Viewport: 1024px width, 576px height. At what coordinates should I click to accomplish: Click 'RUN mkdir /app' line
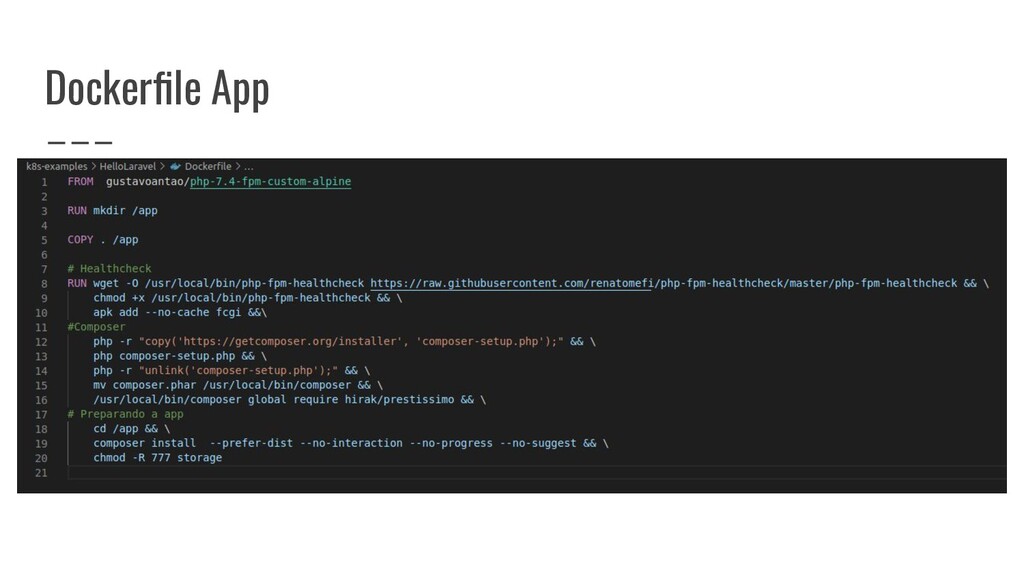click(x=112, y=210)
